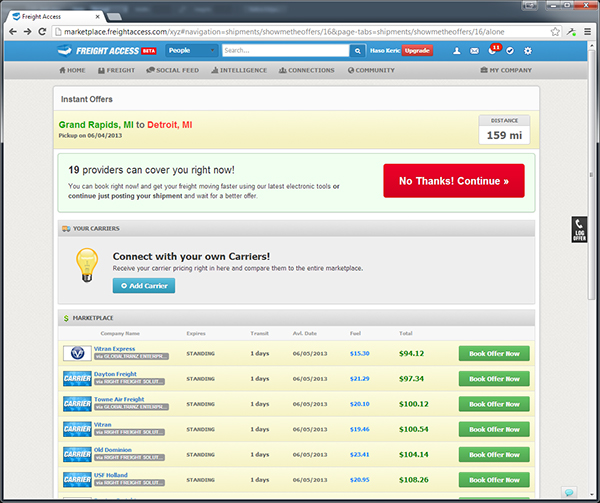This screenshot has width=600, height=503.
Task: Open the Home menu
Action: (72, 70)
